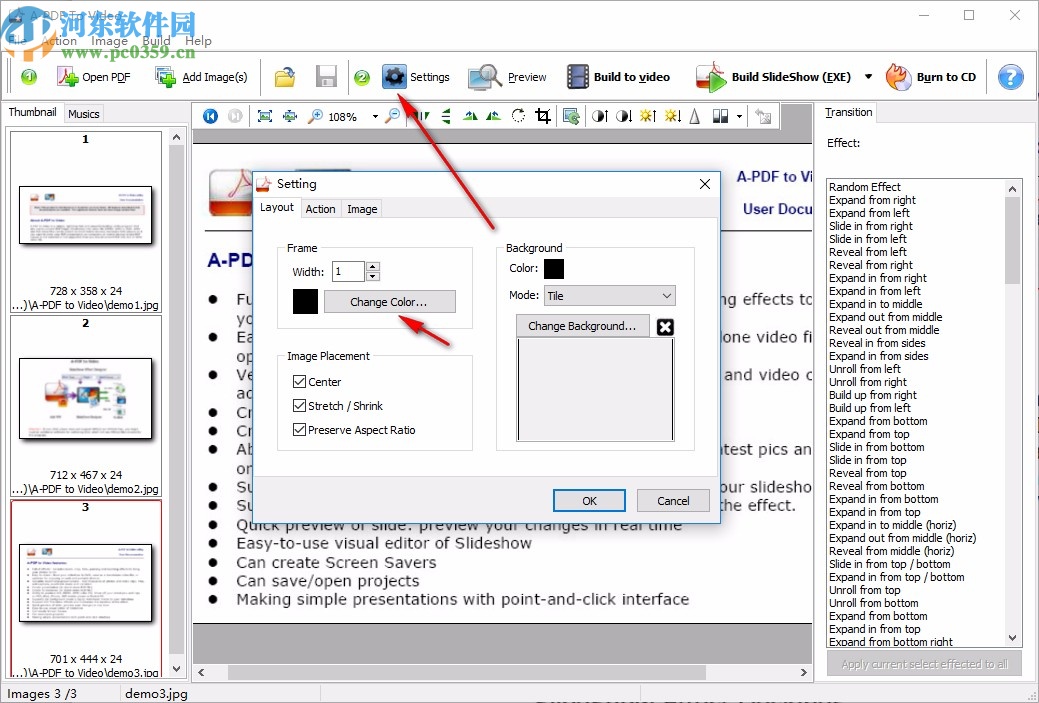Select the Crop tool in the image toolbar
Viewport: 1039px width, 703px height.
pyautogui.click(x=542, y=116)
